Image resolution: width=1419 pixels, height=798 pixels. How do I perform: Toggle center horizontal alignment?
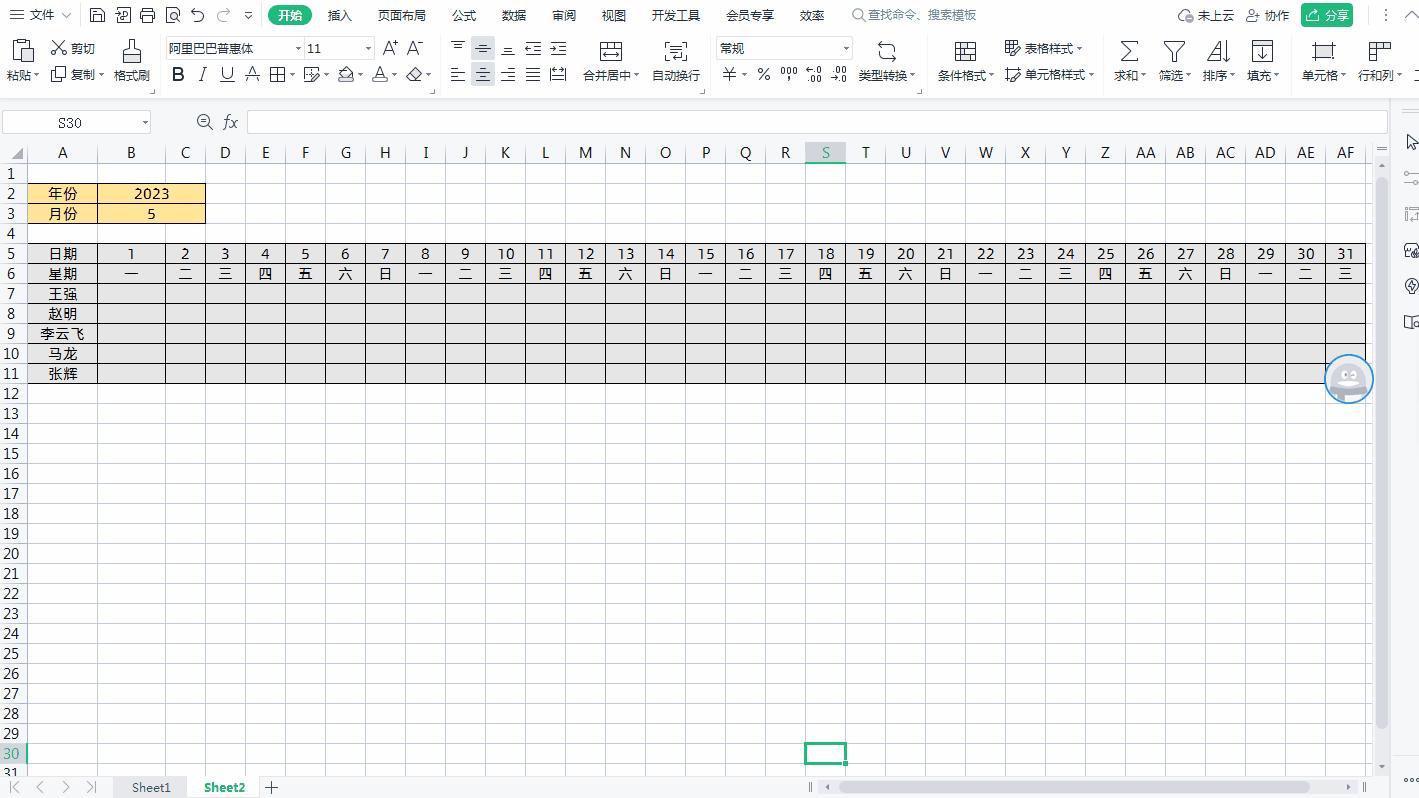click(483, 74)
